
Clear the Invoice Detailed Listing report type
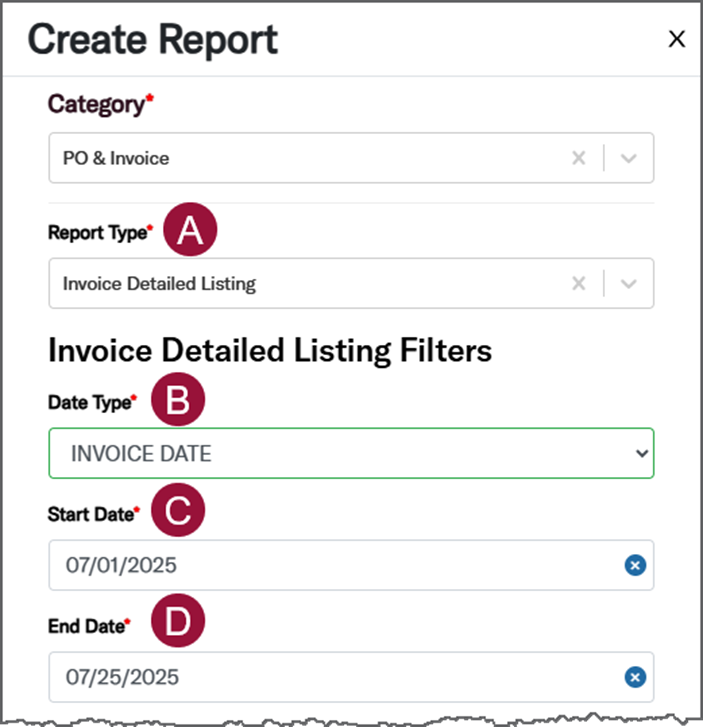[578, 284]
